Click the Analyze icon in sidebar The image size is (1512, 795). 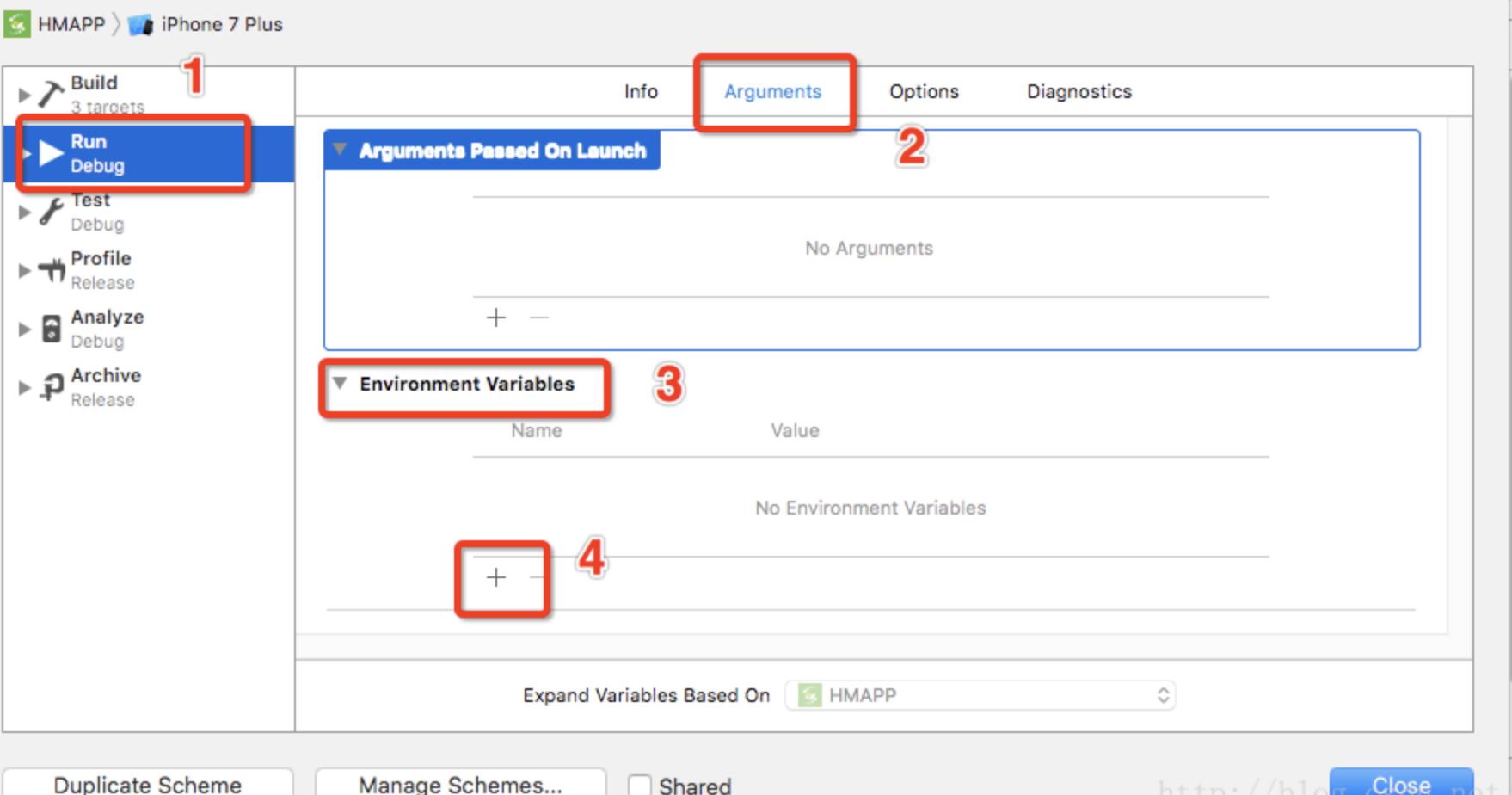click(52, 329)
